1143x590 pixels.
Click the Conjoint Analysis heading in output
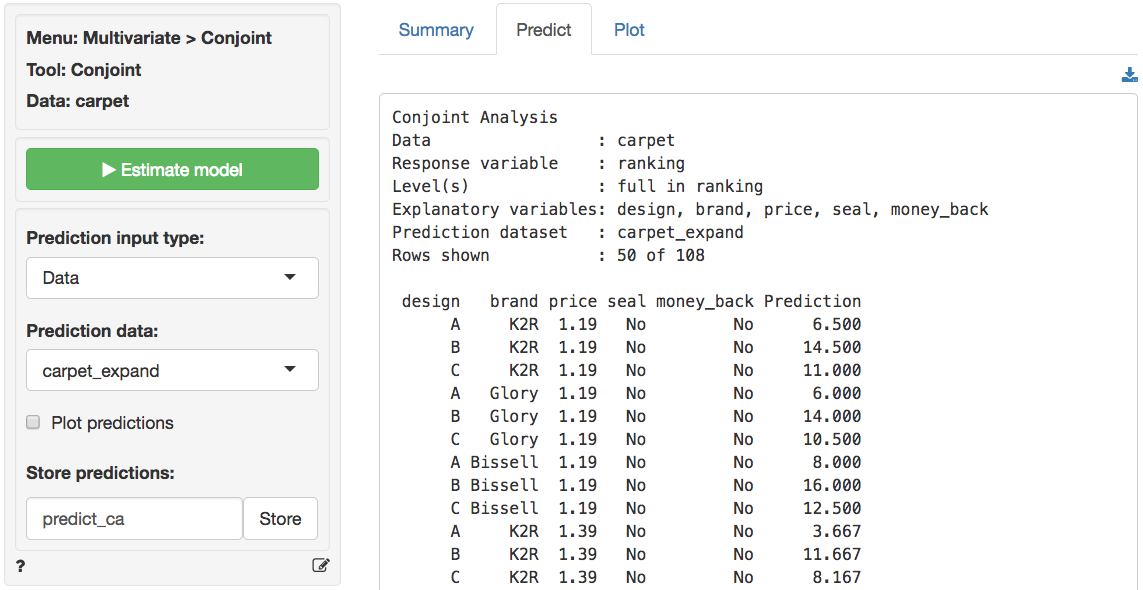click(474, 117)
